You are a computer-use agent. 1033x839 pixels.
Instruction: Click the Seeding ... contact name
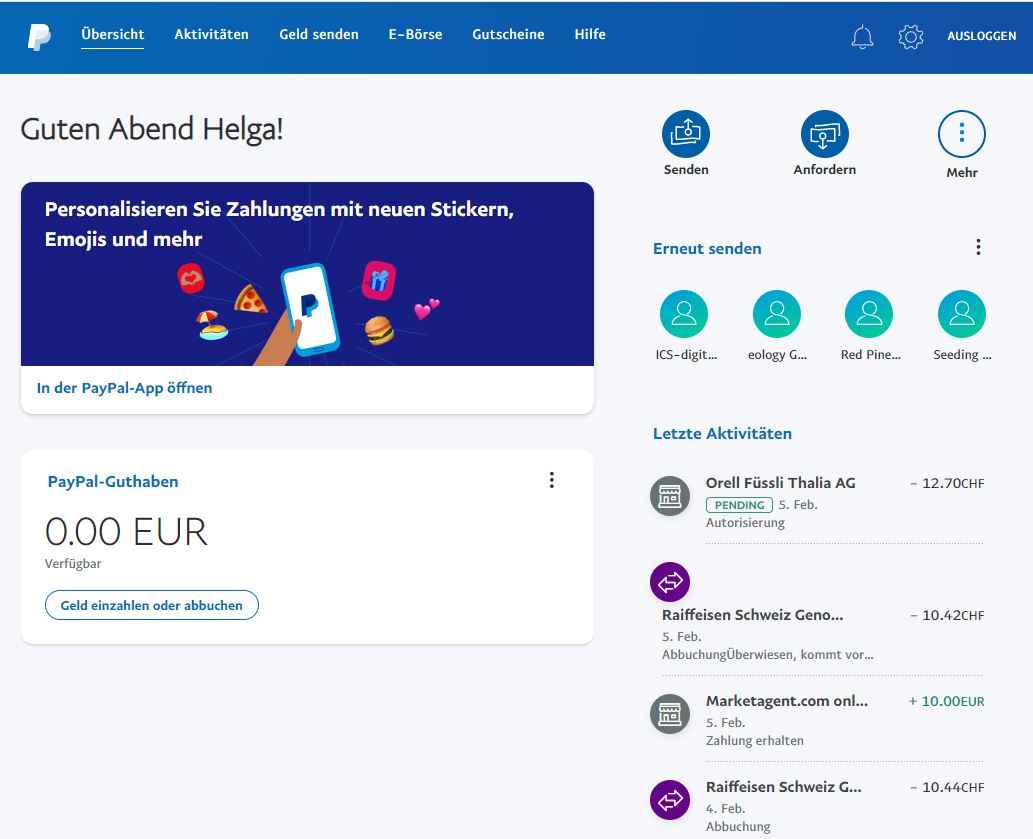(x=962, y=355)
